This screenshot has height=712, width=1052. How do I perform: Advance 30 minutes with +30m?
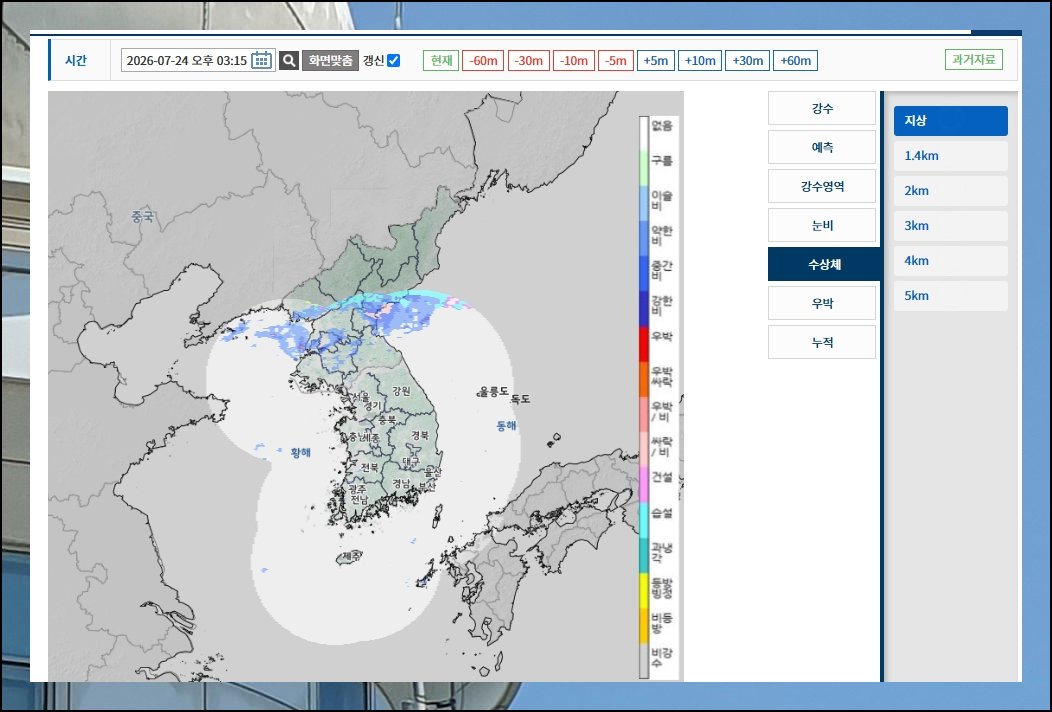(x=747, y=60)
